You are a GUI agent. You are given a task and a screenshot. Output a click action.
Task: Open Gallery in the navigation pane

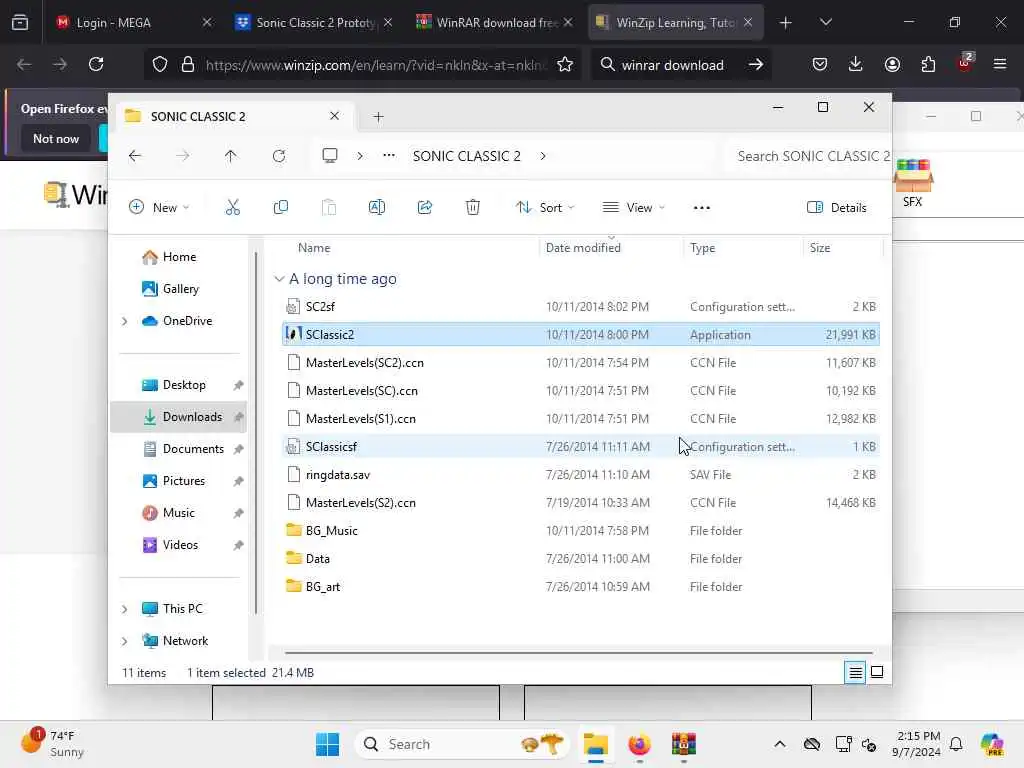coord(180,289)
